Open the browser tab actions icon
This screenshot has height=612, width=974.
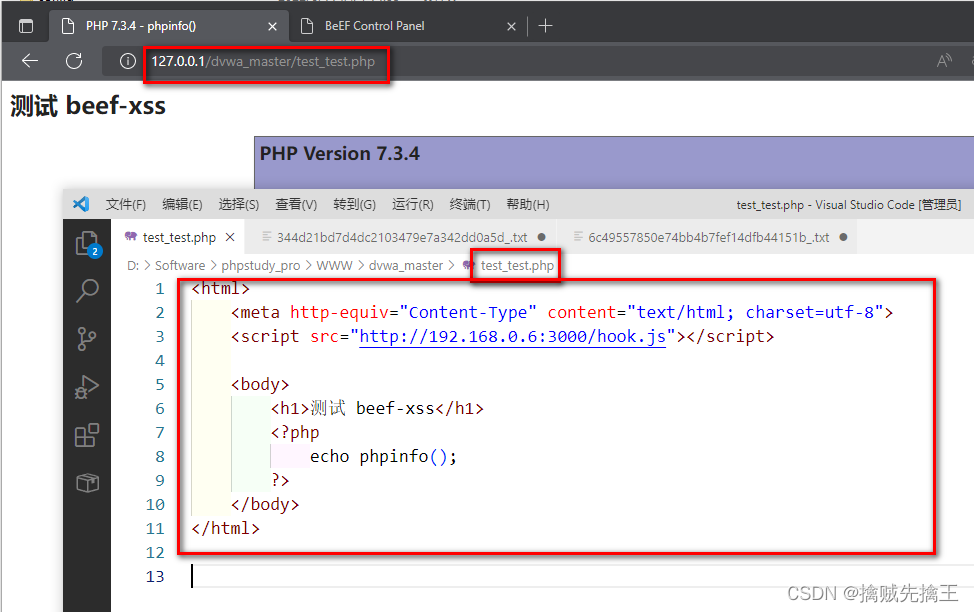pyautogui.click(x=26, y=26)
